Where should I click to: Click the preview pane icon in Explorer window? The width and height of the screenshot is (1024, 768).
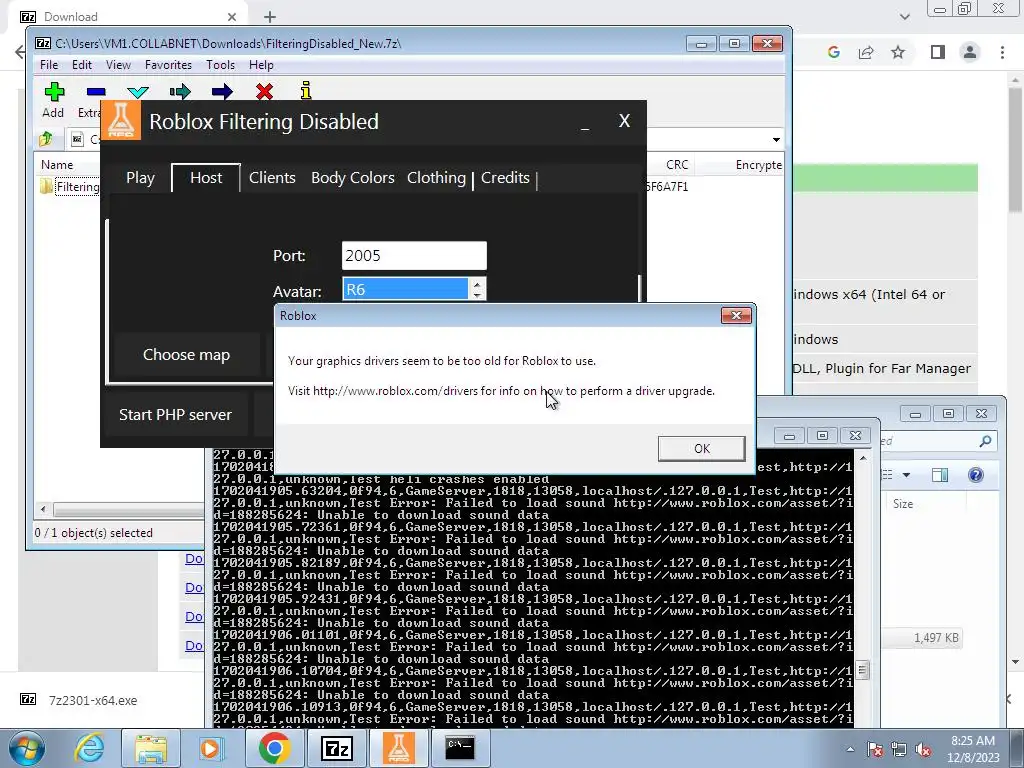point(940,475)
